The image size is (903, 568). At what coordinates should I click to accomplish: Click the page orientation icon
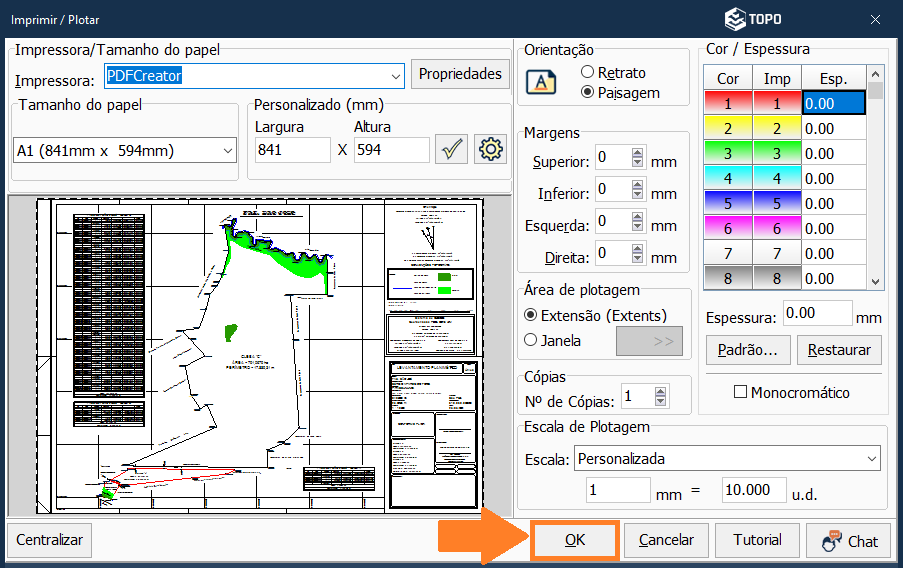click(541, 82)
